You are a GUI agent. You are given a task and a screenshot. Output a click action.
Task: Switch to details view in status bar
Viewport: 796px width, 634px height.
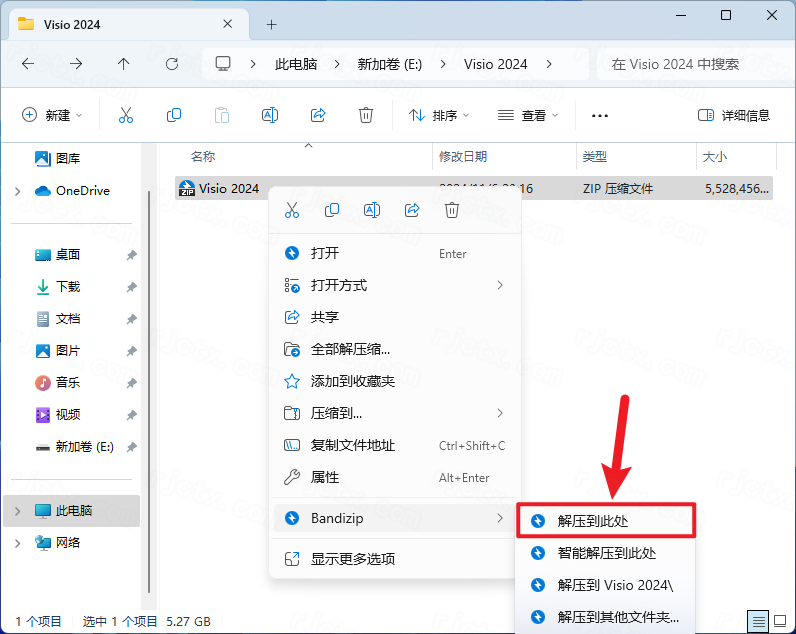point(758,621)
